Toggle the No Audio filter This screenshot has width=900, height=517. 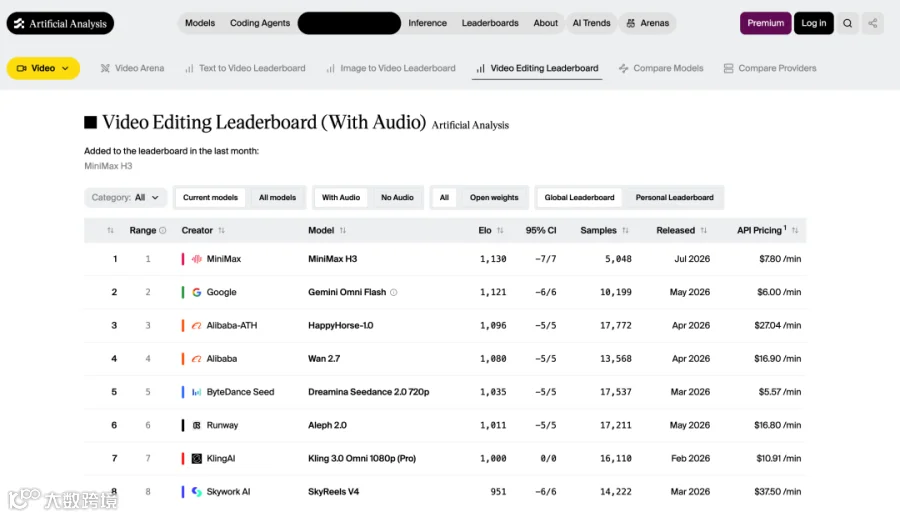click(397, 197)
